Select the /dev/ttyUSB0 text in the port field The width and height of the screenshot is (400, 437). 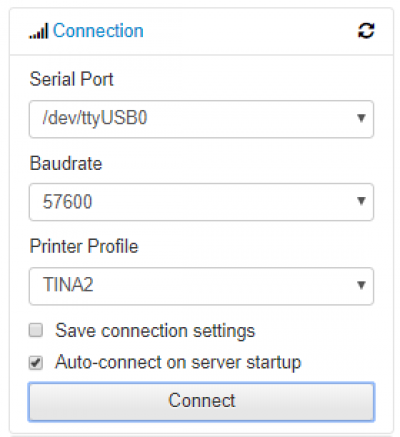95,119
